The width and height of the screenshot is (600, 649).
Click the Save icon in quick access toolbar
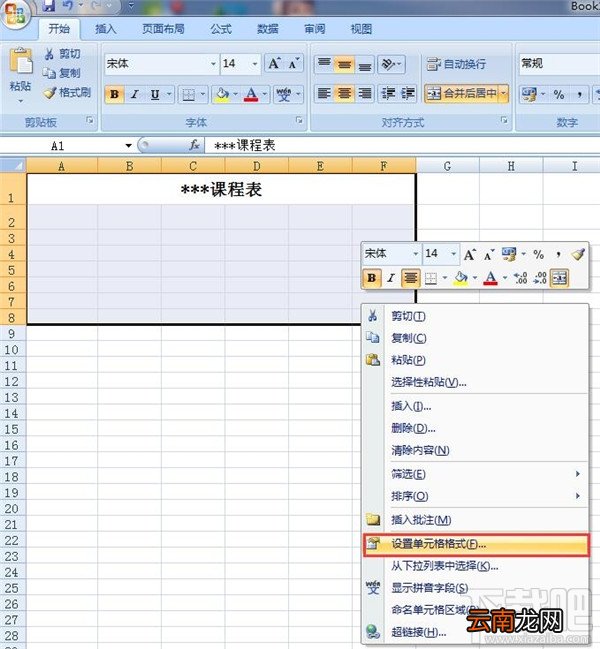(48, 5)
